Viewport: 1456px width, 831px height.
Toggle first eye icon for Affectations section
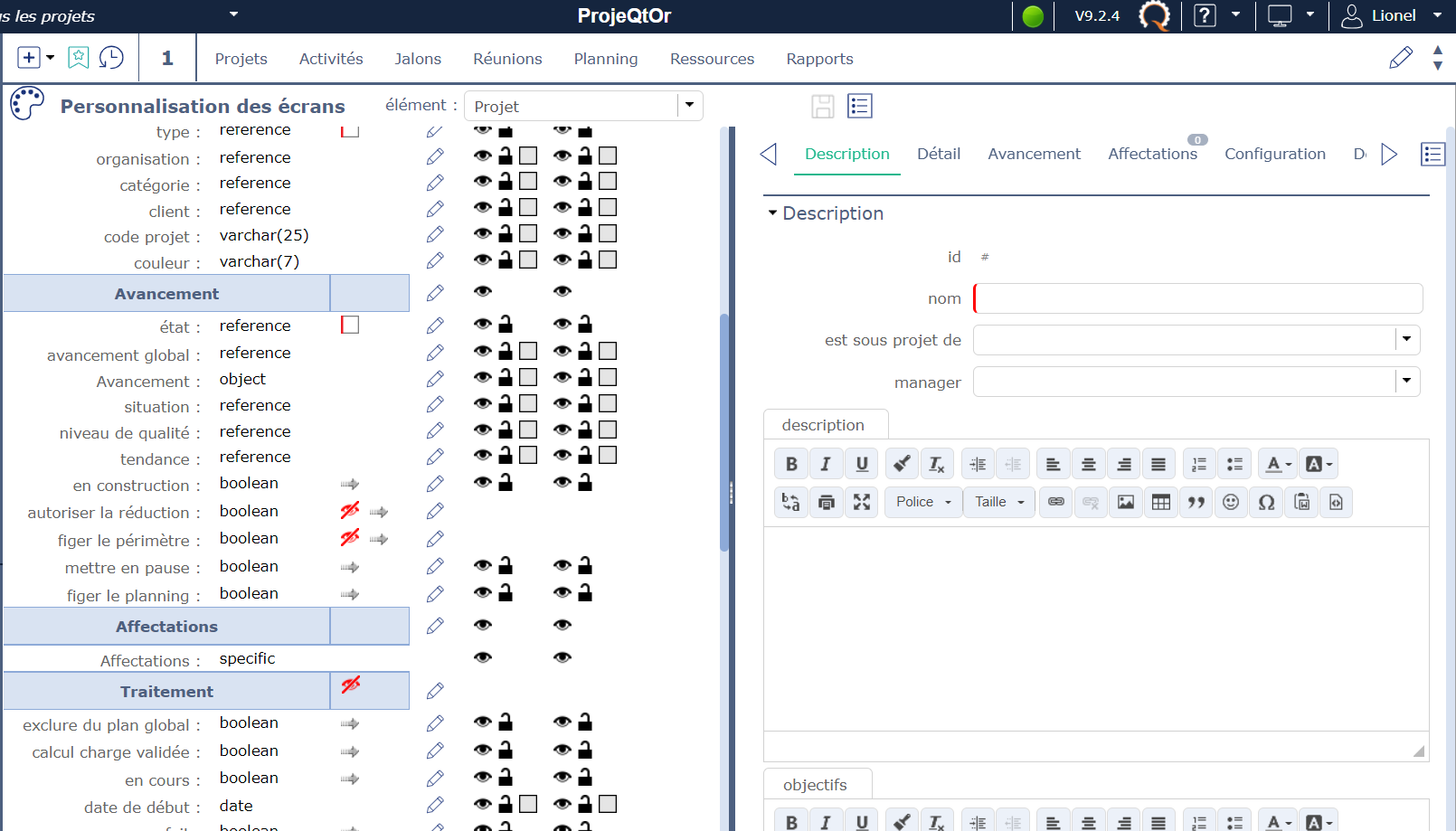click(x=483, y=625)
